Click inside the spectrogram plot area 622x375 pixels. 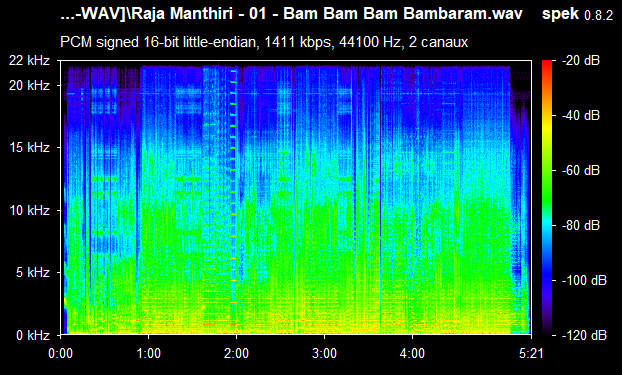(296, 198)
